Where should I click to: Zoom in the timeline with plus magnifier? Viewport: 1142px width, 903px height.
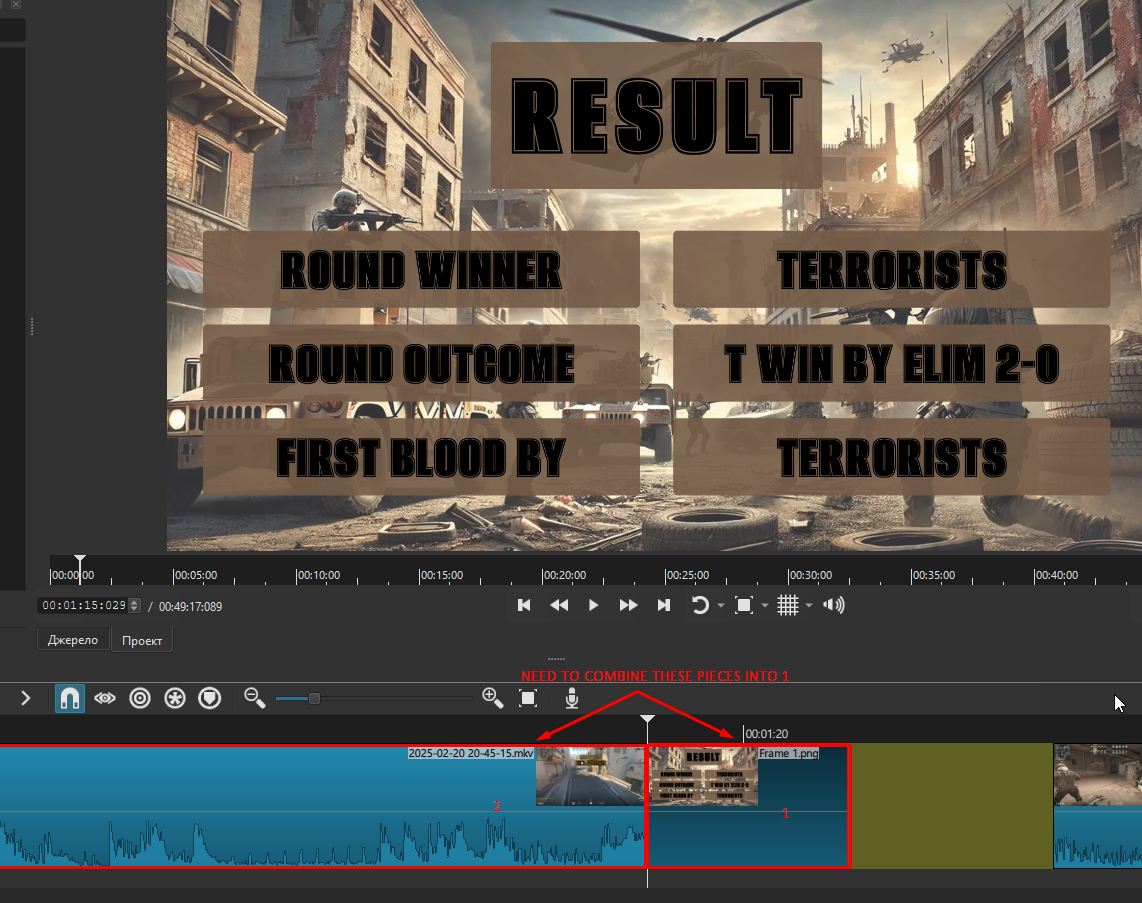point(493,698)
